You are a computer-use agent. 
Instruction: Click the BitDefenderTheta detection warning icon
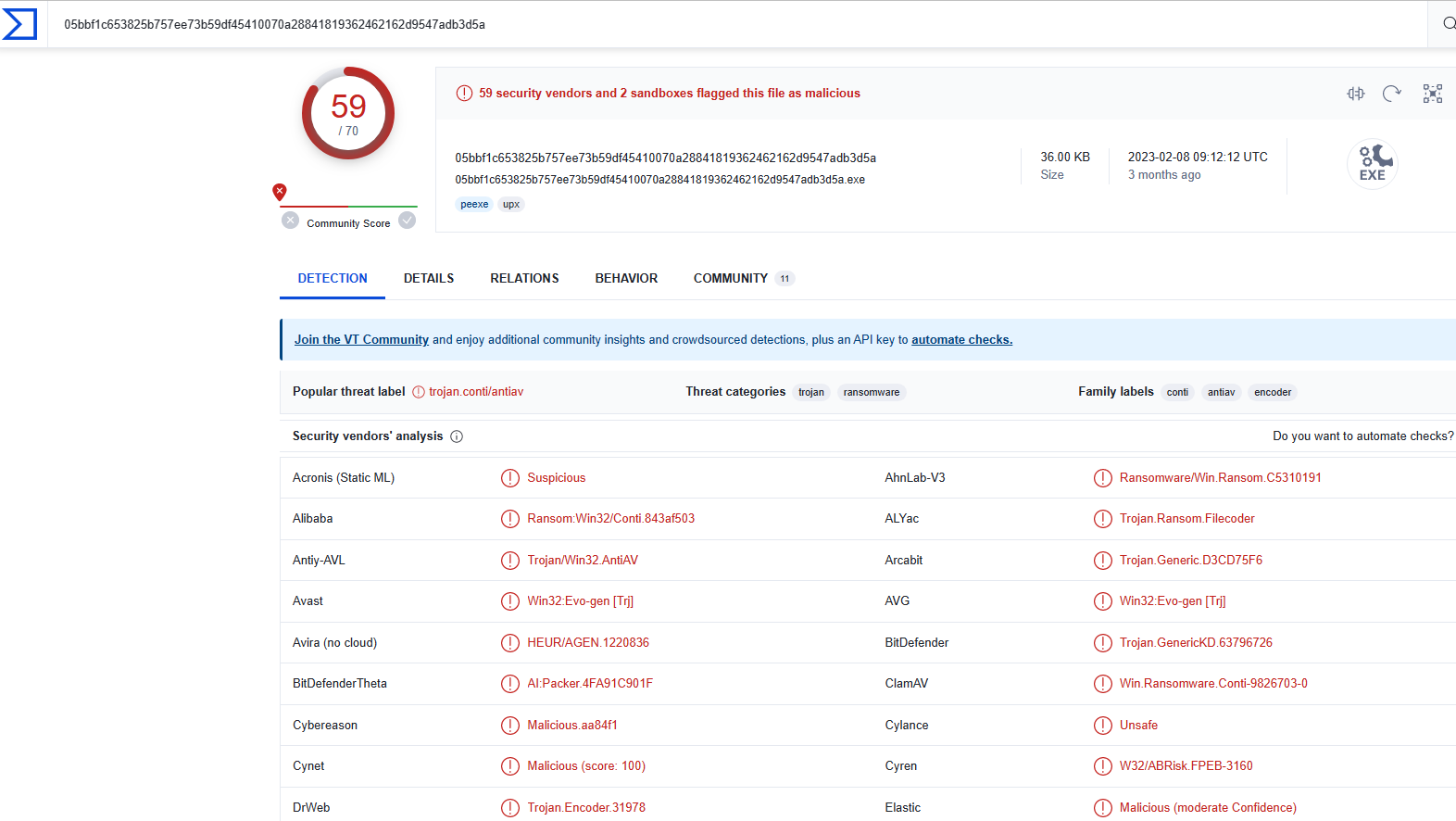coord(510,684)
